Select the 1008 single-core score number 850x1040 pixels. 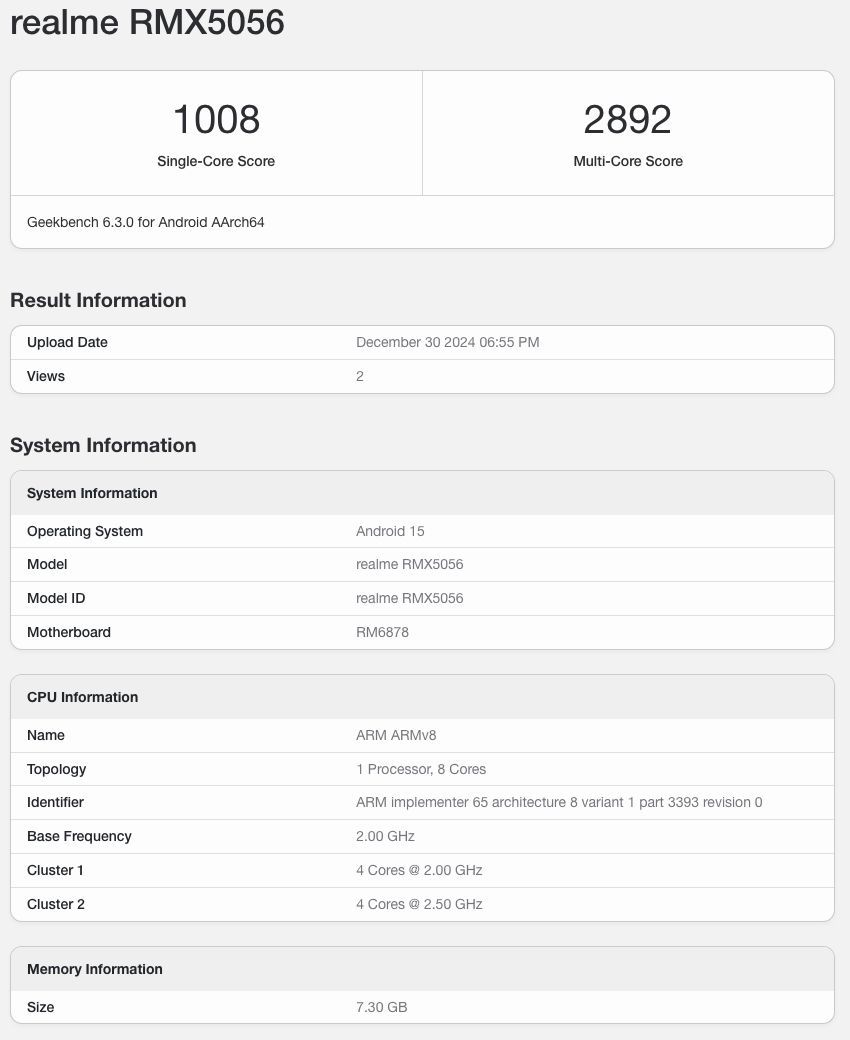coord(216,120)
